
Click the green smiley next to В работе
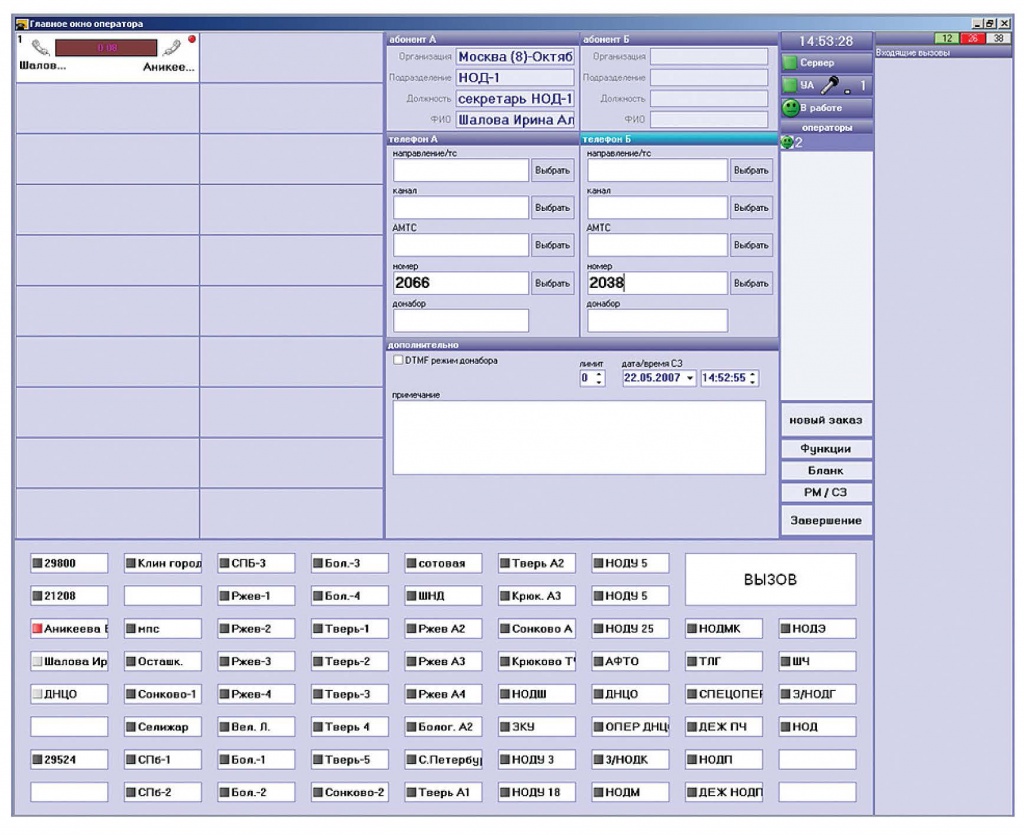[x=790, y=108]
